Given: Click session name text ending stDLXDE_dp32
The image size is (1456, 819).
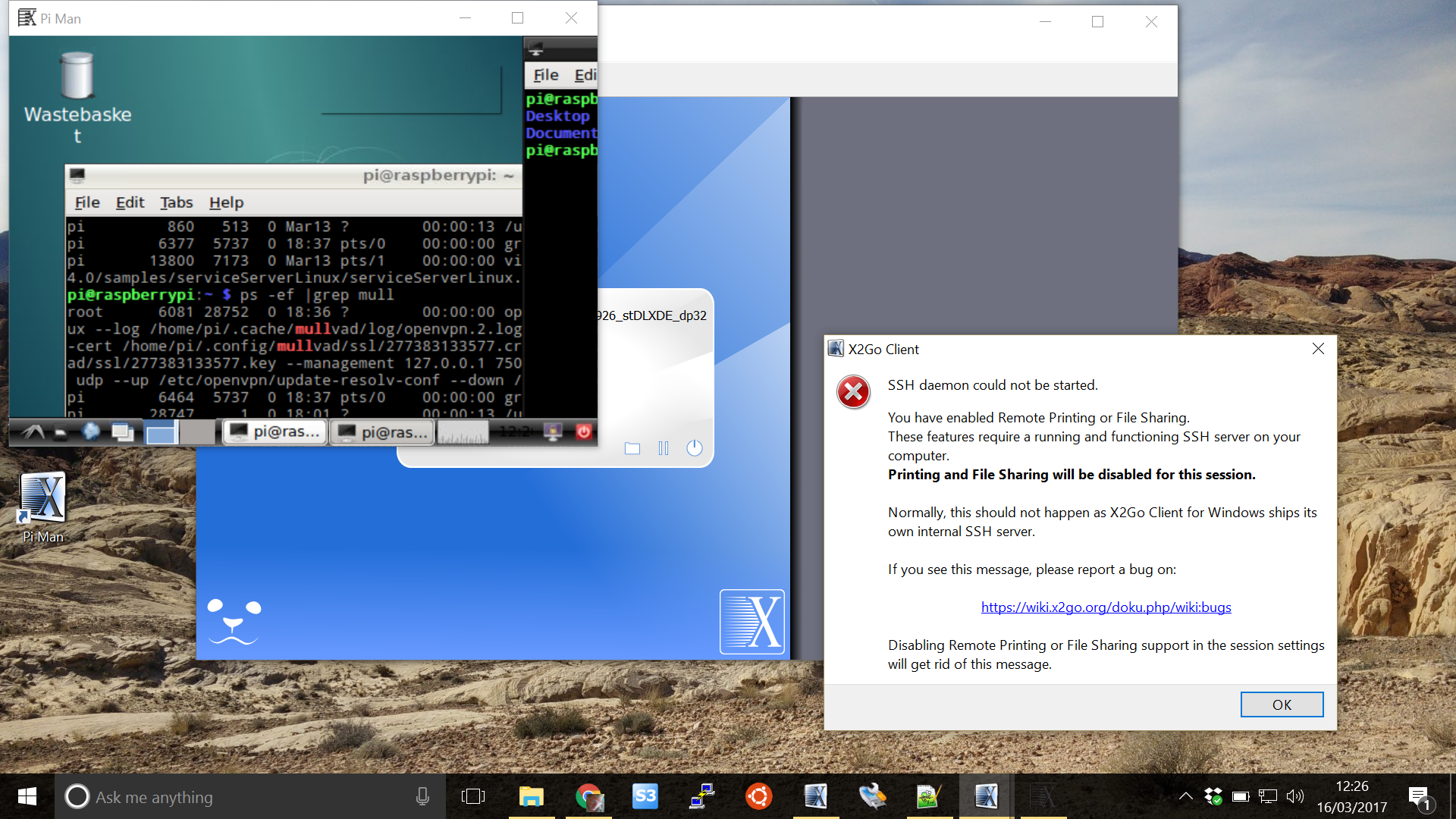Looking at the screenshot, I should coord(652,315).
